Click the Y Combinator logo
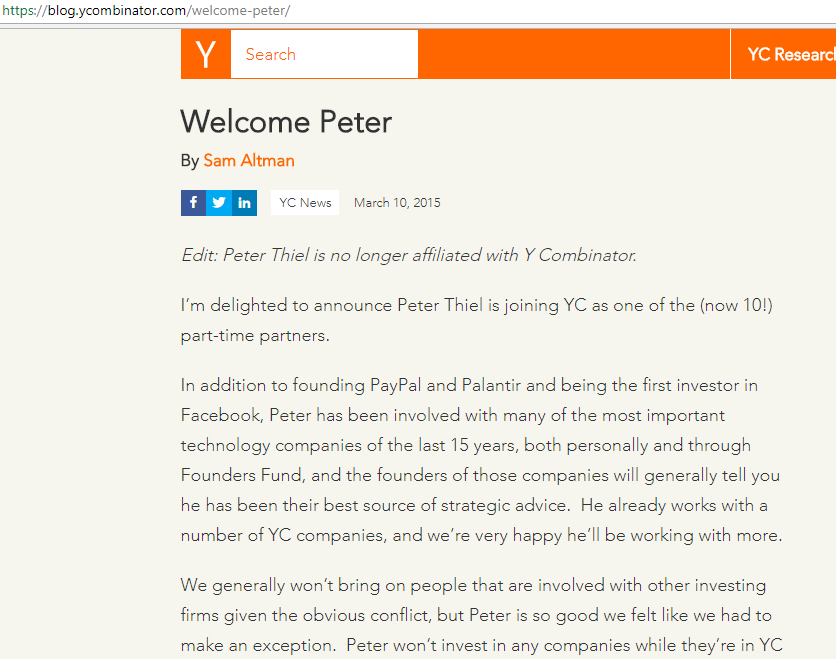Screen dimensions: 836x659 [x=206, y=54]
